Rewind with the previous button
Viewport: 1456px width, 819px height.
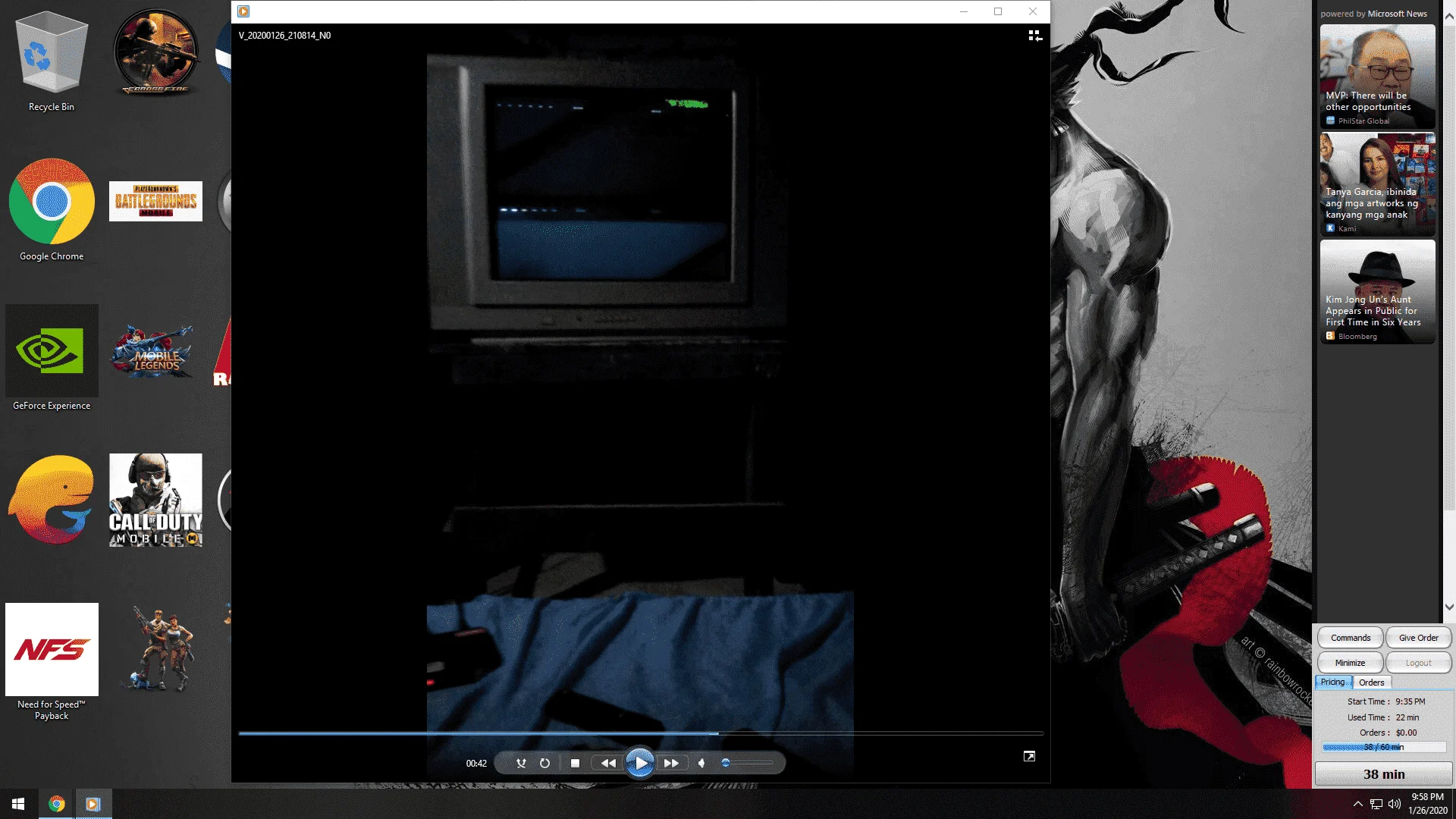(608, 764)
